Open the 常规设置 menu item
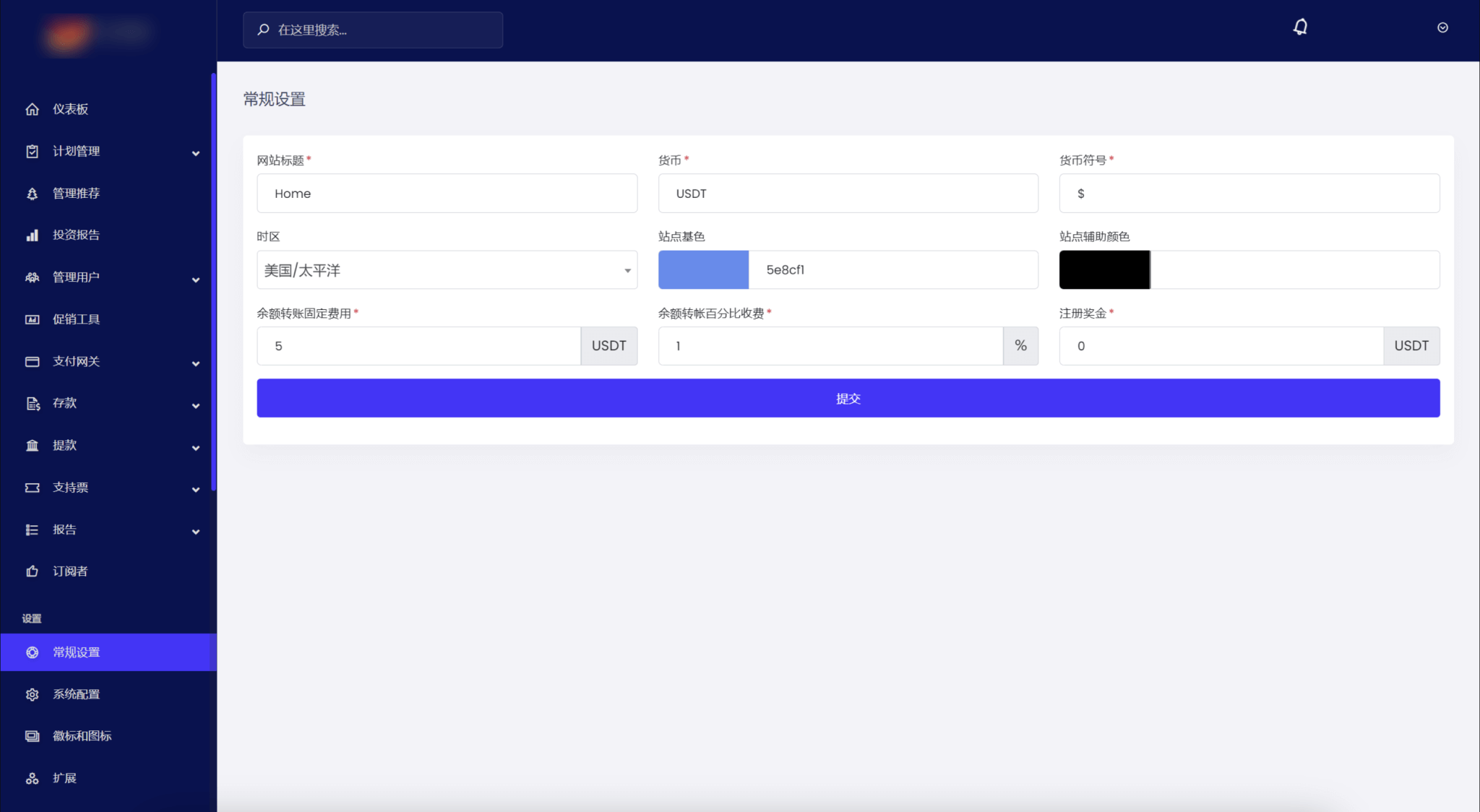Viewport: 1480px width, 812px height. 77,652
